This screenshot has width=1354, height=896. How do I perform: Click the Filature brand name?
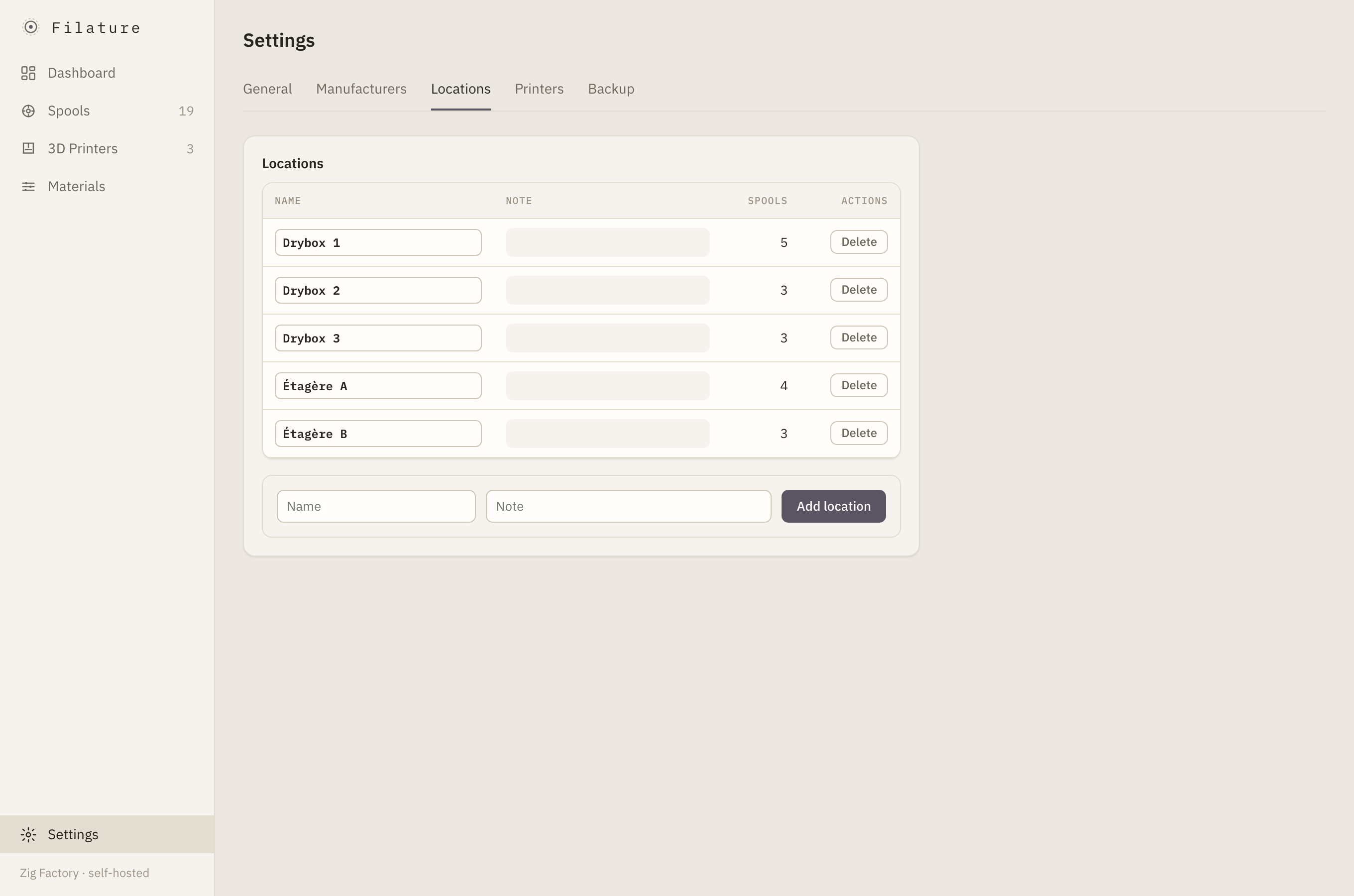96,27
